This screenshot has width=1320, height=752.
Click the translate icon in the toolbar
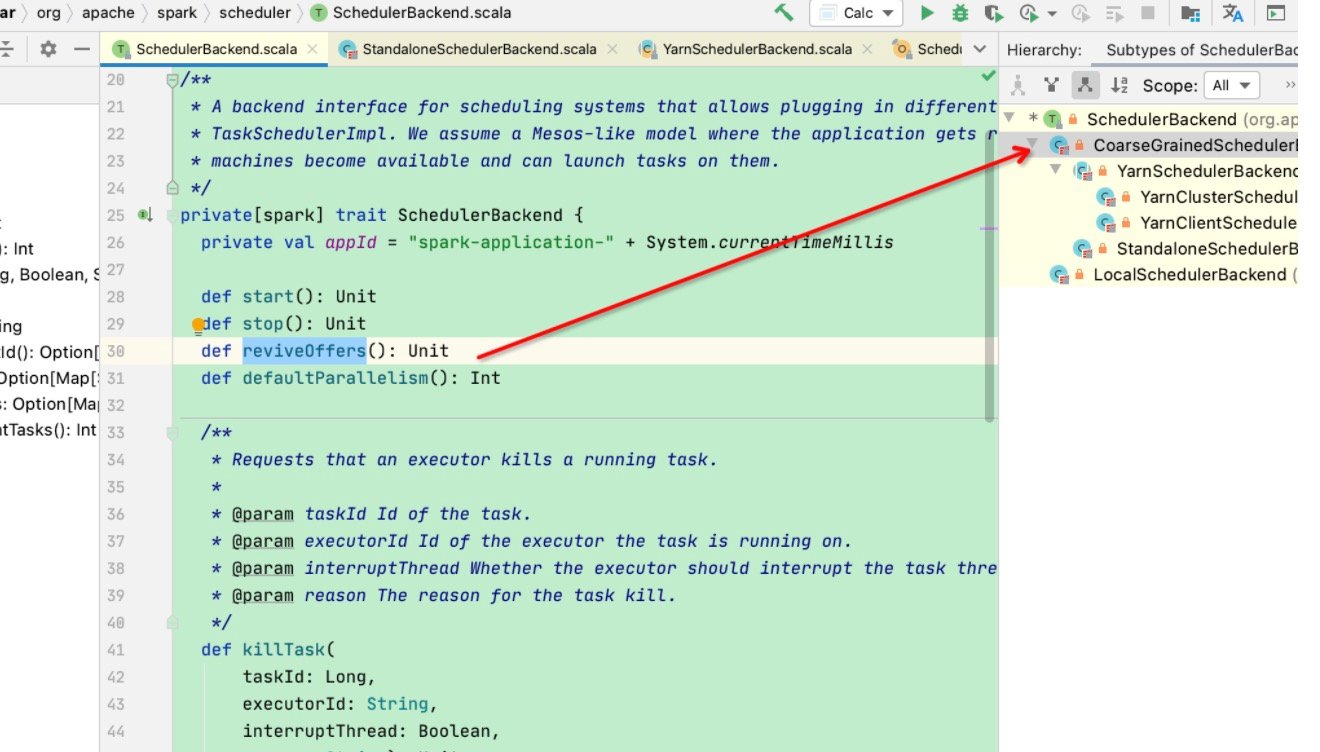1233,13
